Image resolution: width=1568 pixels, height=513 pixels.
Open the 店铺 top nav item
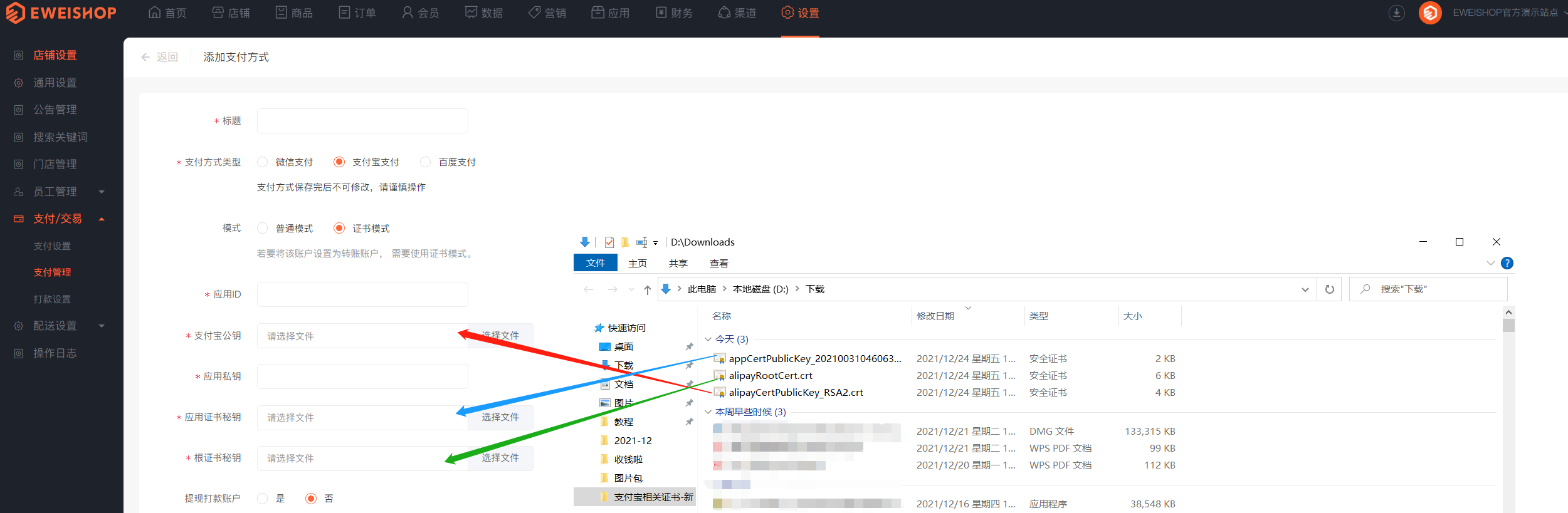tap(231, 13)
